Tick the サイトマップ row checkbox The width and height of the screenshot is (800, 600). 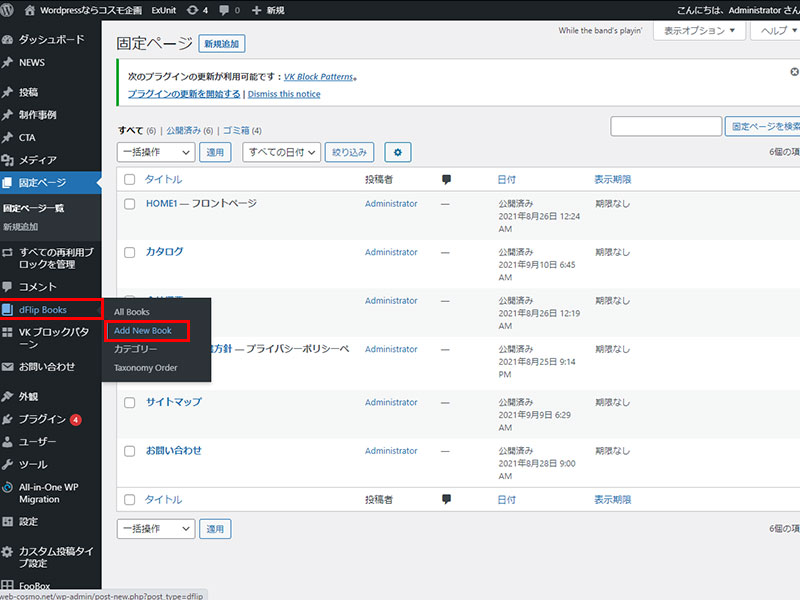pos(129,402)
